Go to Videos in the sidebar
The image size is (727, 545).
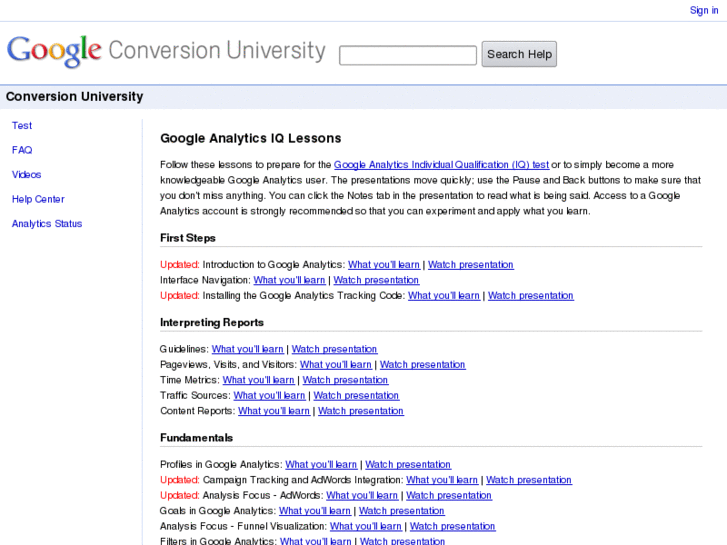coord(27,175)
